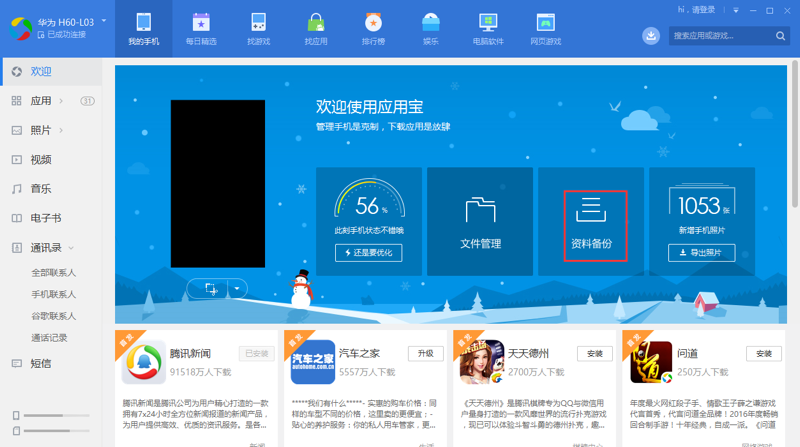Click the 天天德州 app icon
This screenshot has width=800, height=447.
pos(482,362)
